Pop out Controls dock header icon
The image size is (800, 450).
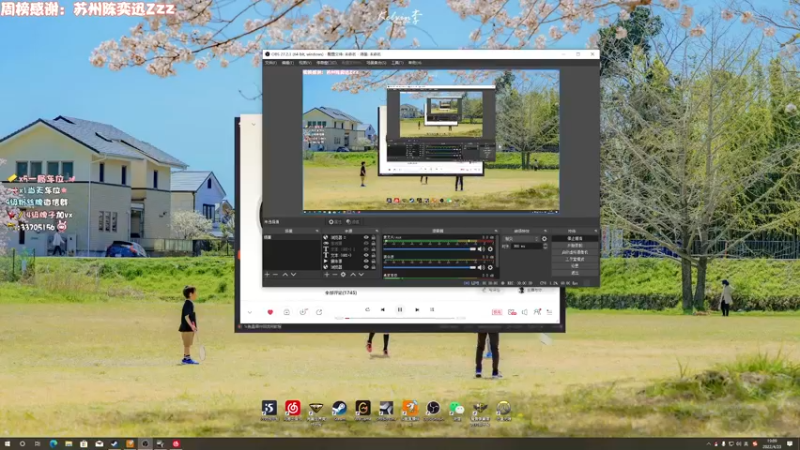tap(596, 231)
